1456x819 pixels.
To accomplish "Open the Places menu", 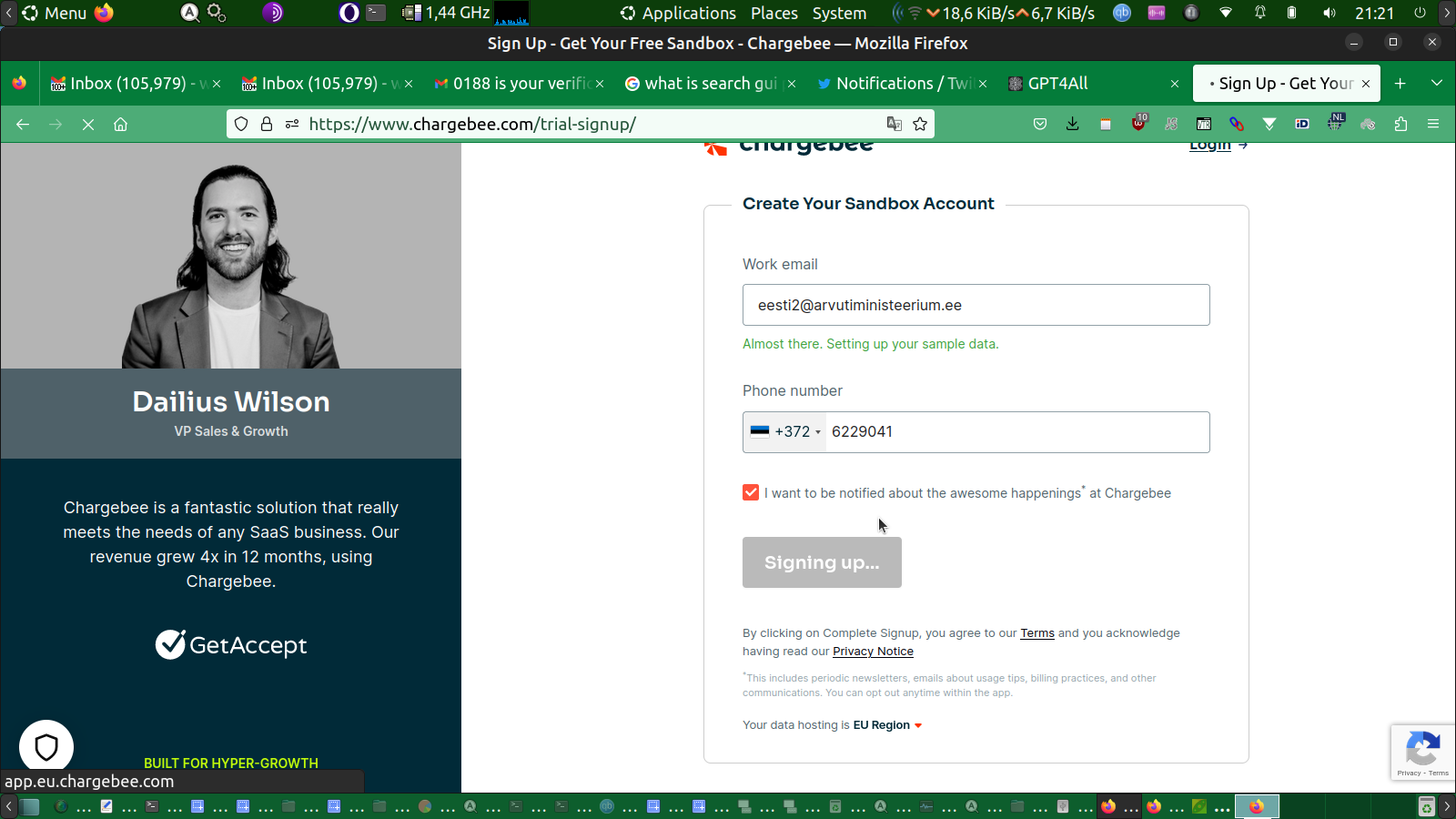I will point(774,13).
